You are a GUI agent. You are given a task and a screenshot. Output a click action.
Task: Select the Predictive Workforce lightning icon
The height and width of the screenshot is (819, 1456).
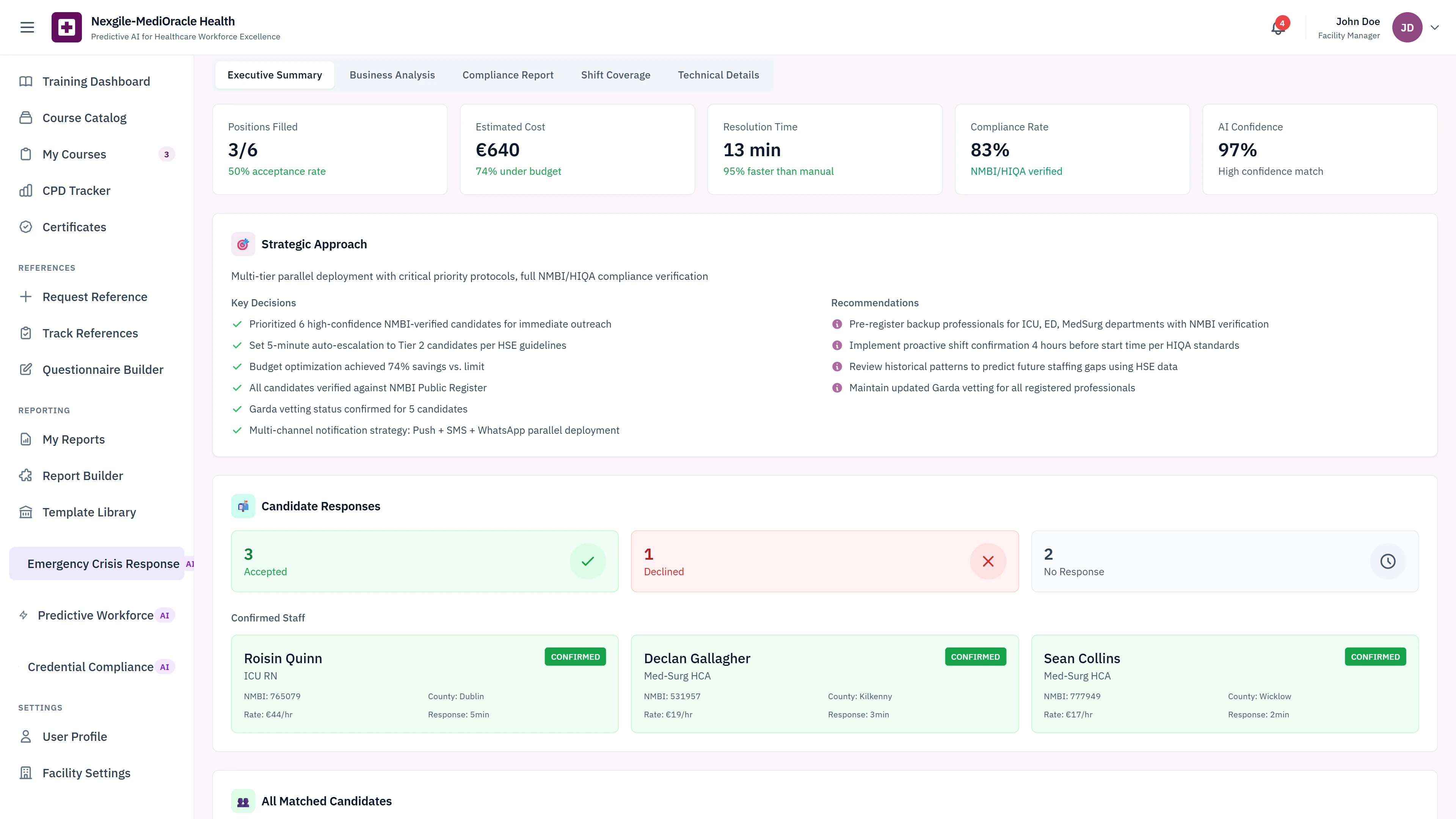[x=23, y=615]
